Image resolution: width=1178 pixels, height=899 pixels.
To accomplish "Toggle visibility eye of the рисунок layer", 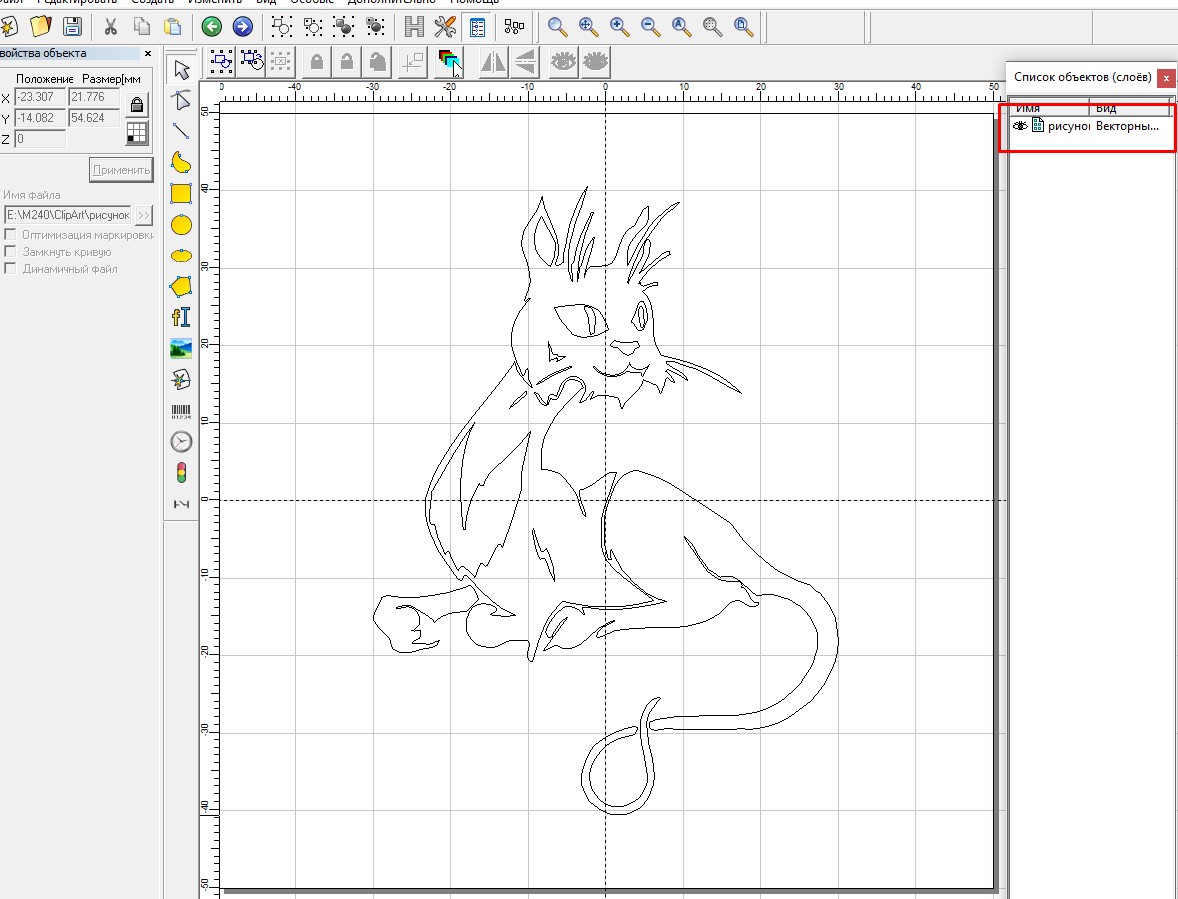I will 1020,126.
